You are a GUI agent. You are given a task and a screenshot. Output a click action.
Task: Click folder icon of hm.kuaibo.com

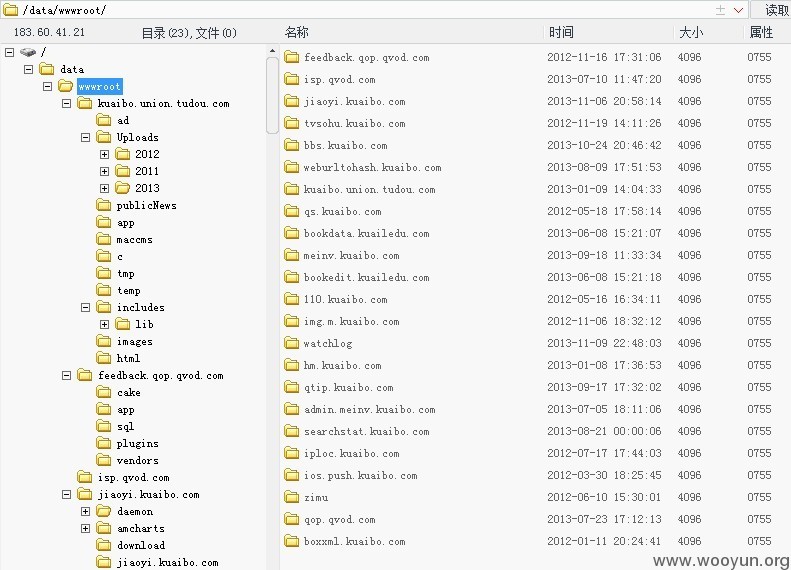click(292, 365)
